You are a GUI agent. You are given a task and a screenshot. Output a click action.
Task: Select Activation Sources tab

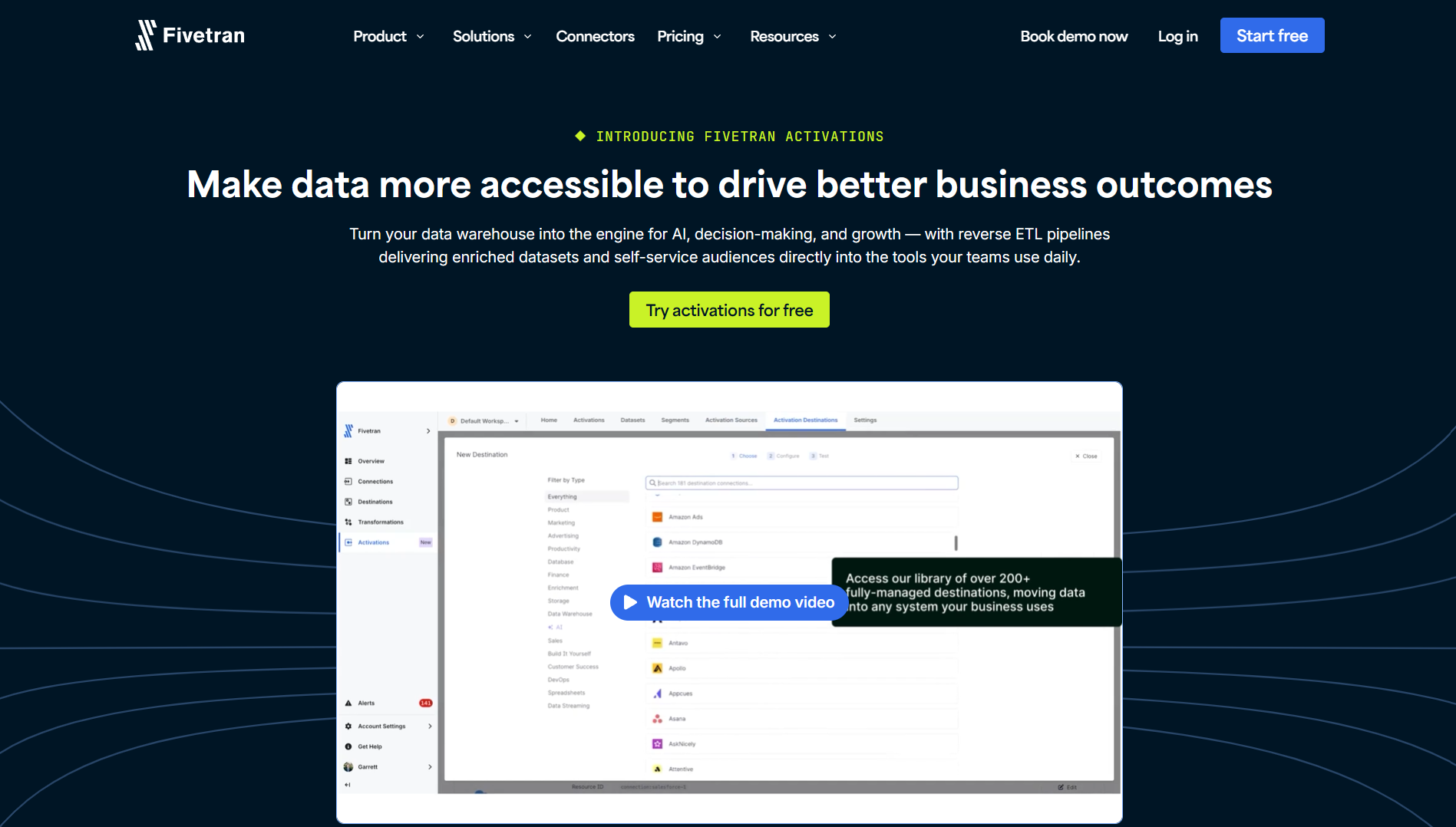731,420
